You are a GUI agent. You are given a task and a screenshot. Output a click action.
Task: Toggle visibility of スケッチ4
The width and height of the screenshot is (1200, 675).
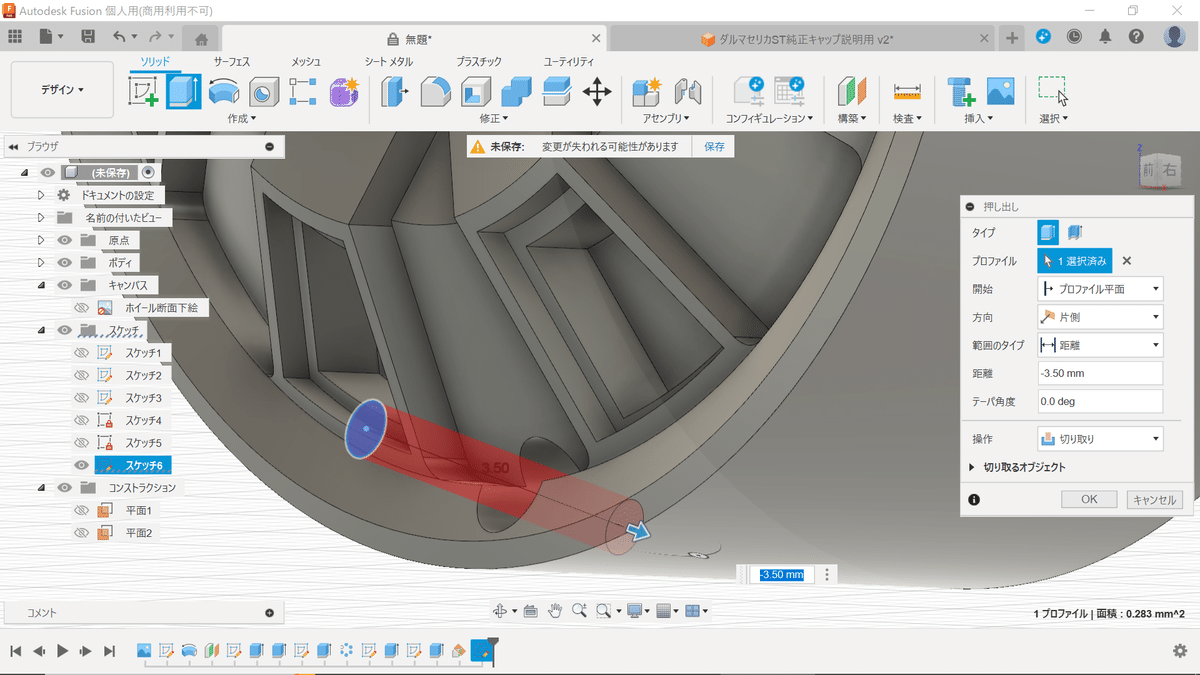[82, 420]
